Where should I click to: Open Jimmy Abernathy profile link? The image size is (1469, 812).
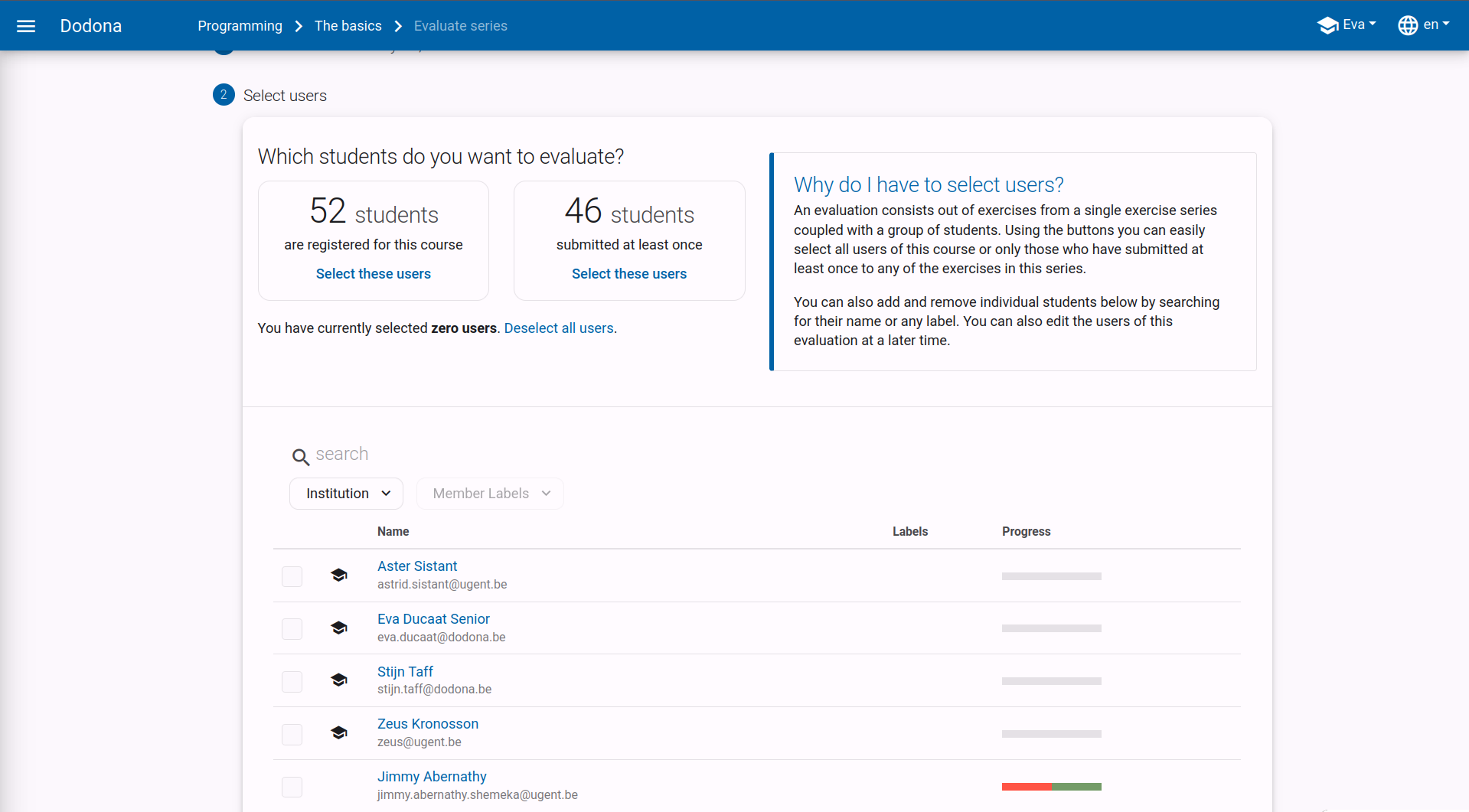432,777
